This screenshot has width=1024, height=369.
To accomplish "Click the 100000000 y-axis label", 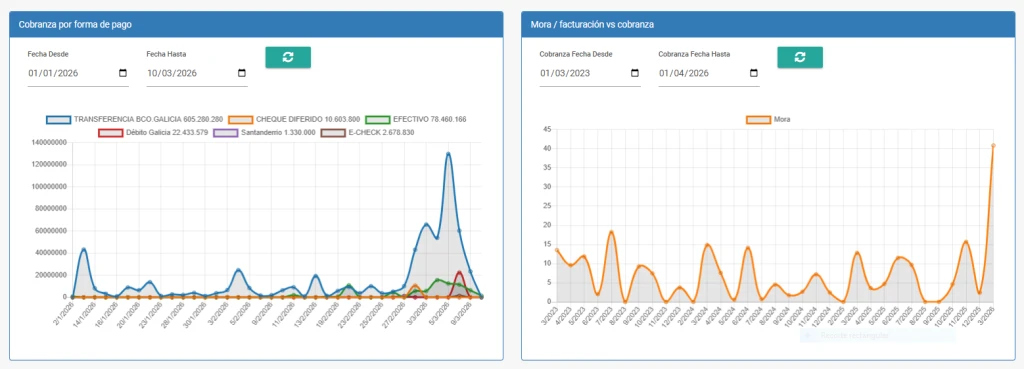I will (48, 187).
